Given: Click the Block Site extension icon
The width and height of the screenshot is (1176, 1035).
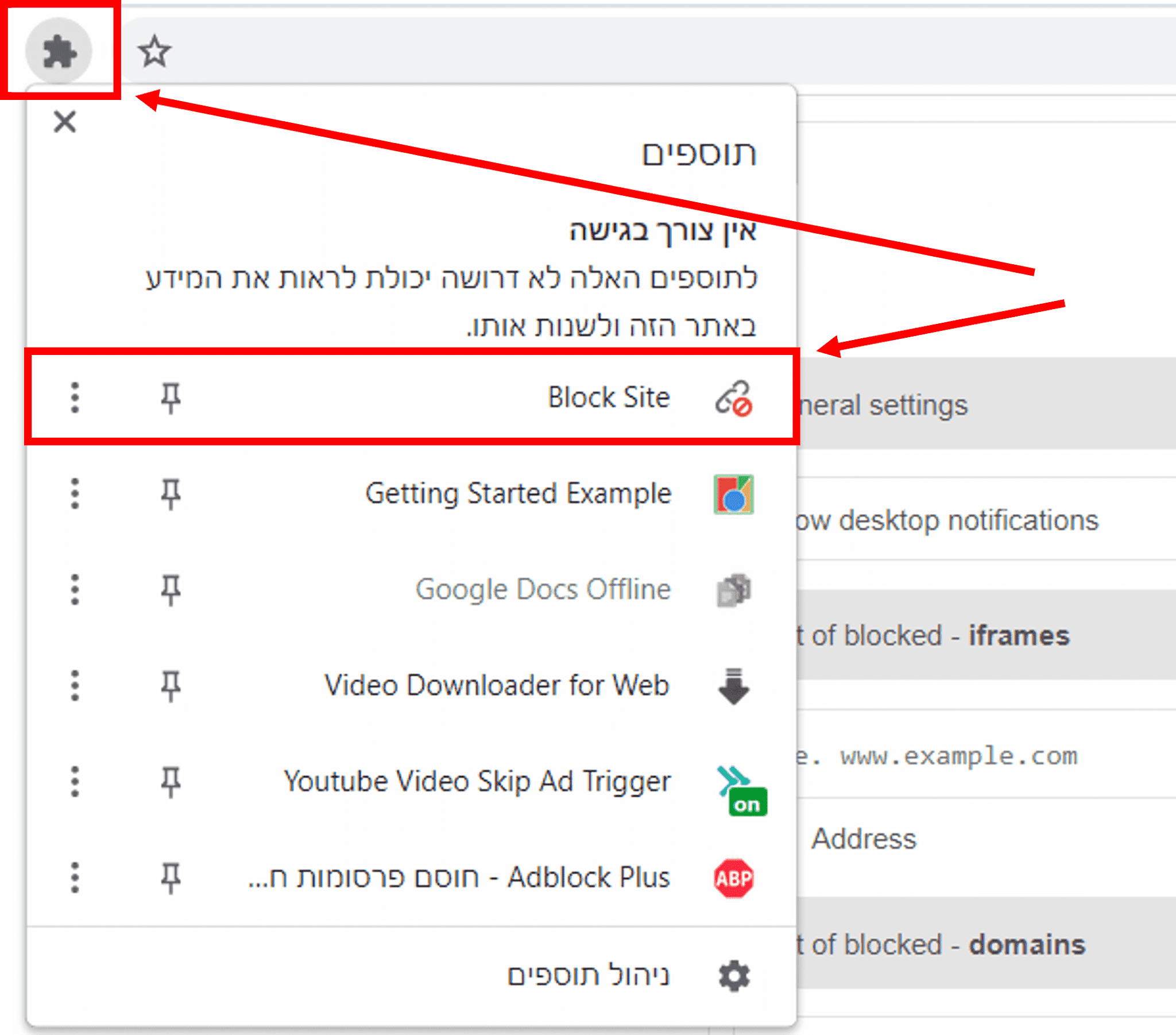Looking at the screenshot, I should [x=733, y=399].
